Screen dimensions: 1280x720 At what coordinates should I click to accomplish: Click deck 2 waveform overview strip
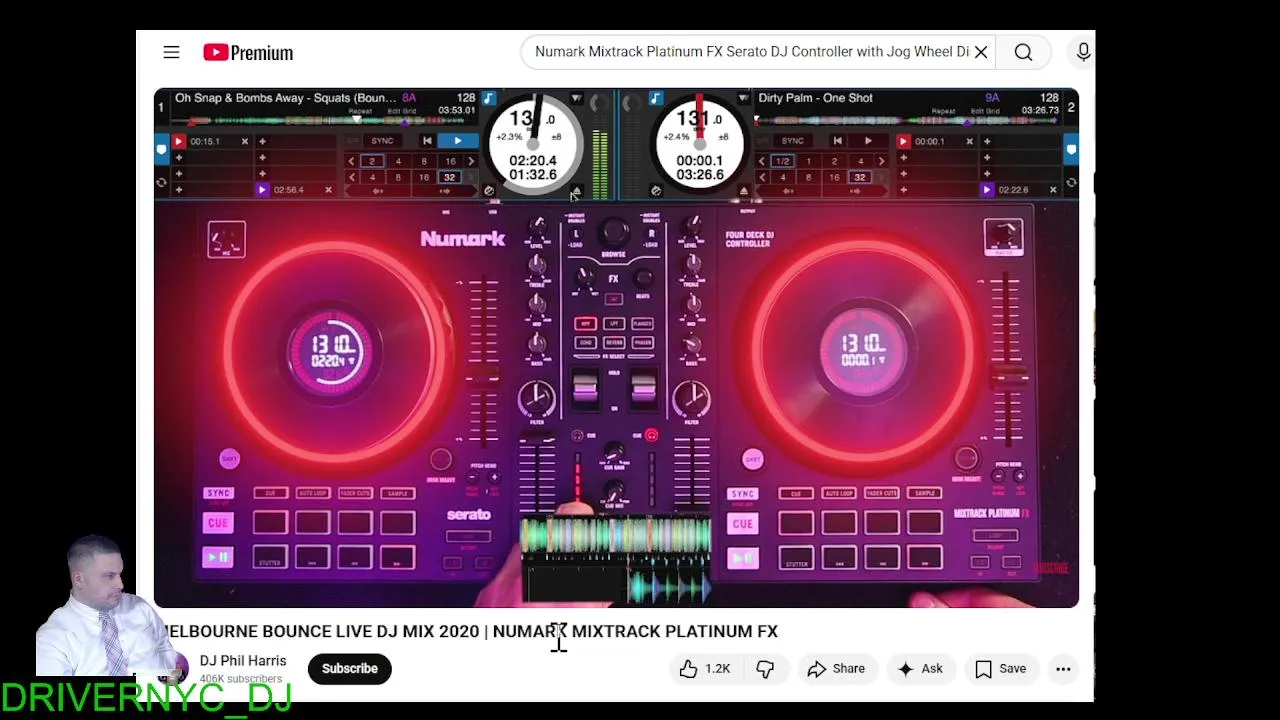click(x=907, y=121)
